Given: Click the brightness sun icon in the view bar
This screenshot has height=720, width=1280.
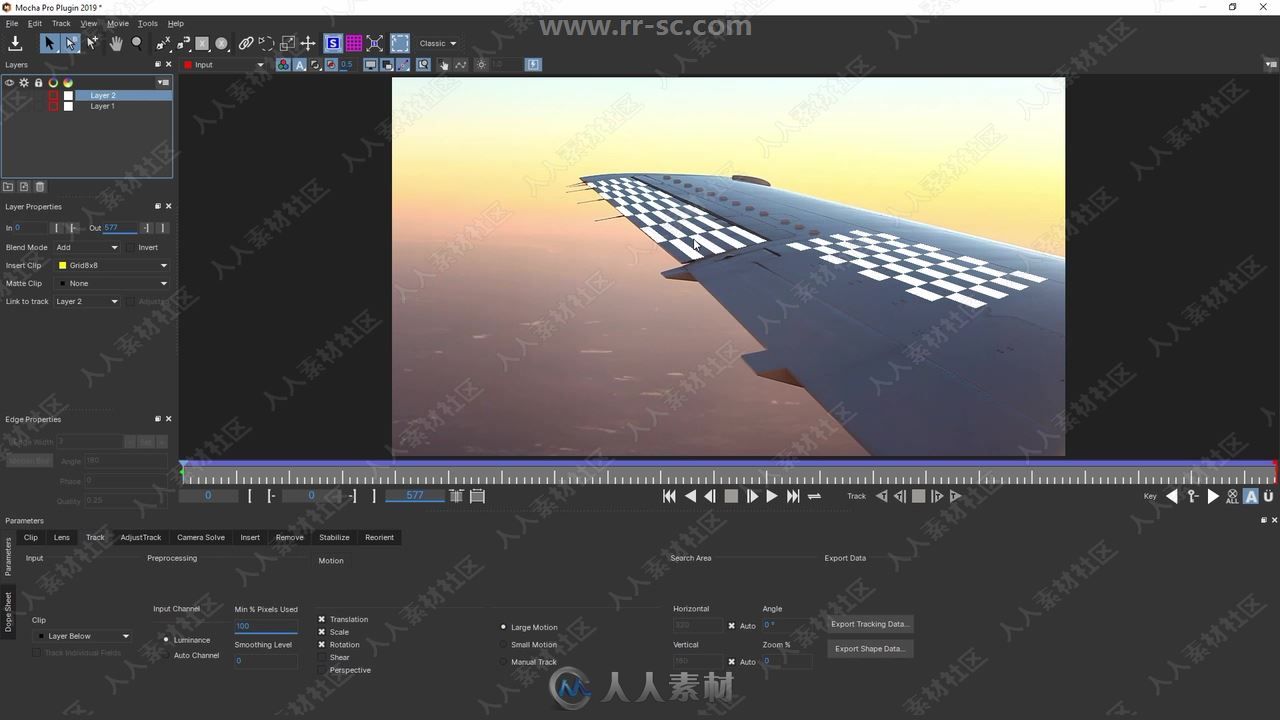Looking at the screenshot, I should 481,65.
